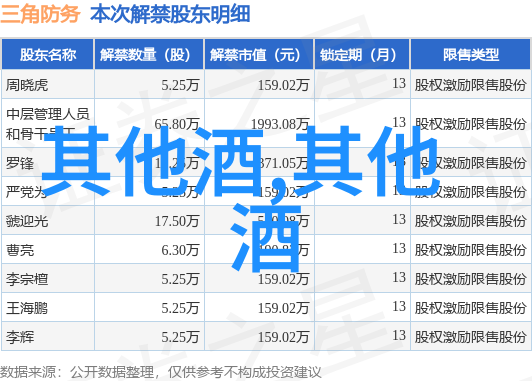
Task: Select 股权激励限售股份 in the 曹亮 row
Action: (x=470, y=250)
